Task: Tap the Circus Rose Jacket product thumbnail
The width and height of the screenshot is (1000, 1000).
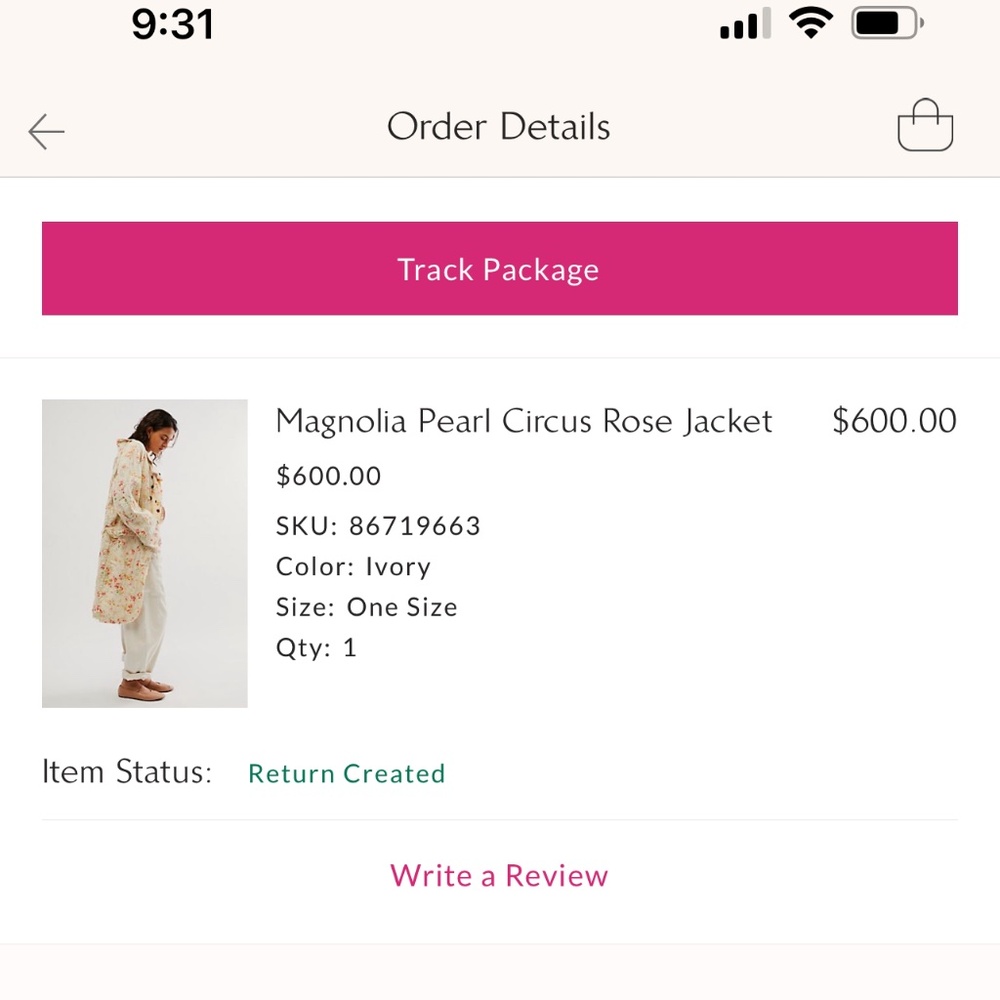Action: pyautogui.click(x=145, y=554)
